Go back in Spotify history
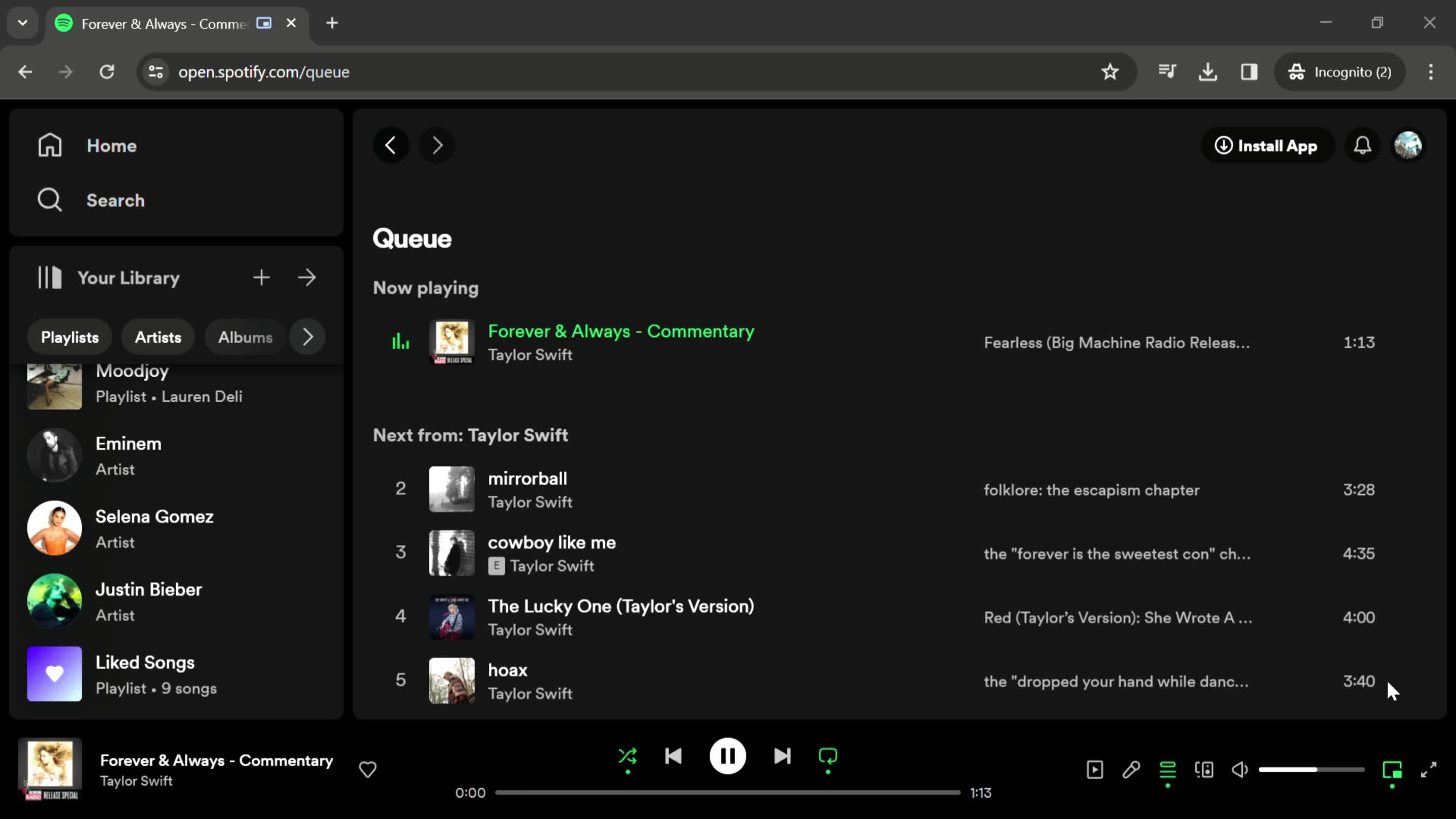The width and height of the screenshot is (1456, 819). click(x=391, y=145)
